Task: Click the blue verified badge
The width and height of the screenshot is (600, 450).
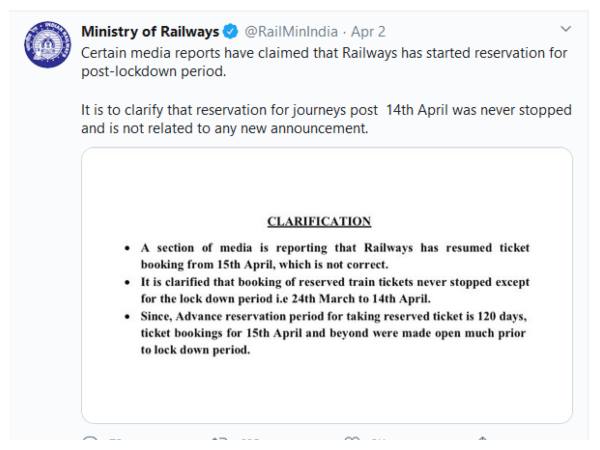Action: [x=230, y=31]
